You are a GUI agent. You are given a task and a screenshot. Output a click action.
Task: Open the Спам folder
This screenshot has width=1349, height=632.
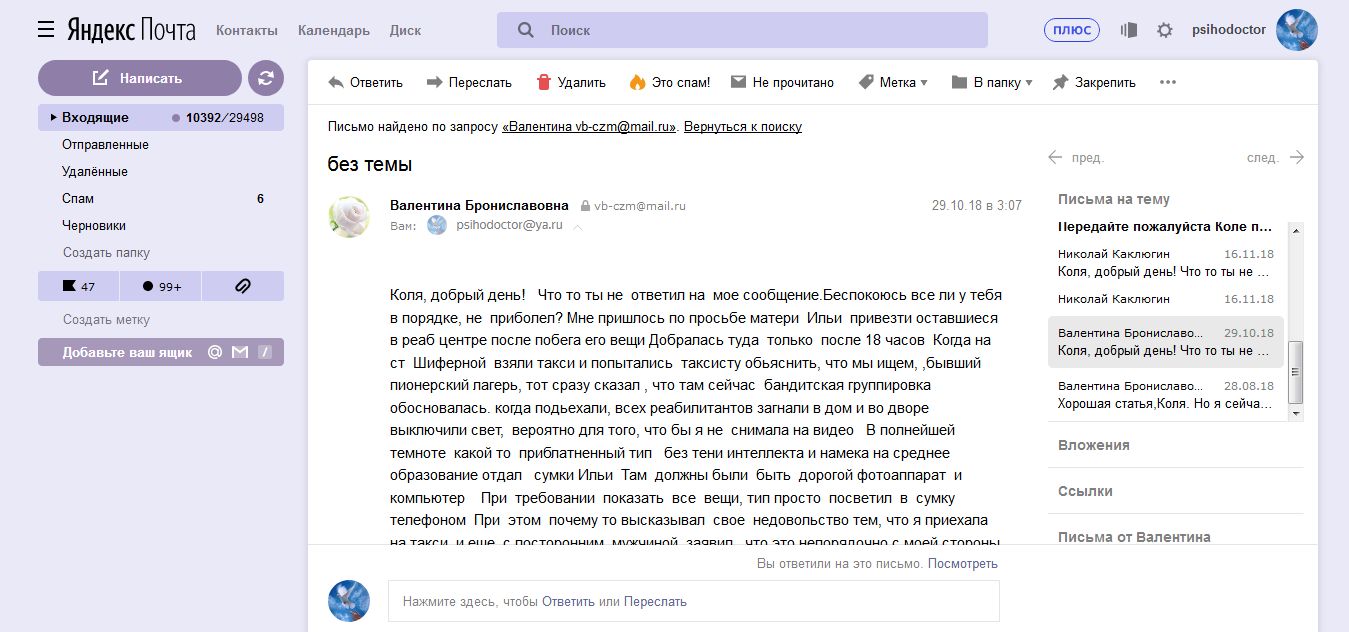click(x=78, y=199)
